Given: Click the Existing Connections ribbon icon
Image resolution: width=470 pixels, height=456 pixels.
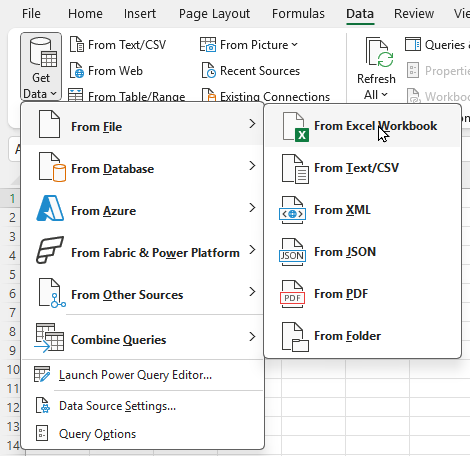Looking at the screenshot, I should coord(209,95).
